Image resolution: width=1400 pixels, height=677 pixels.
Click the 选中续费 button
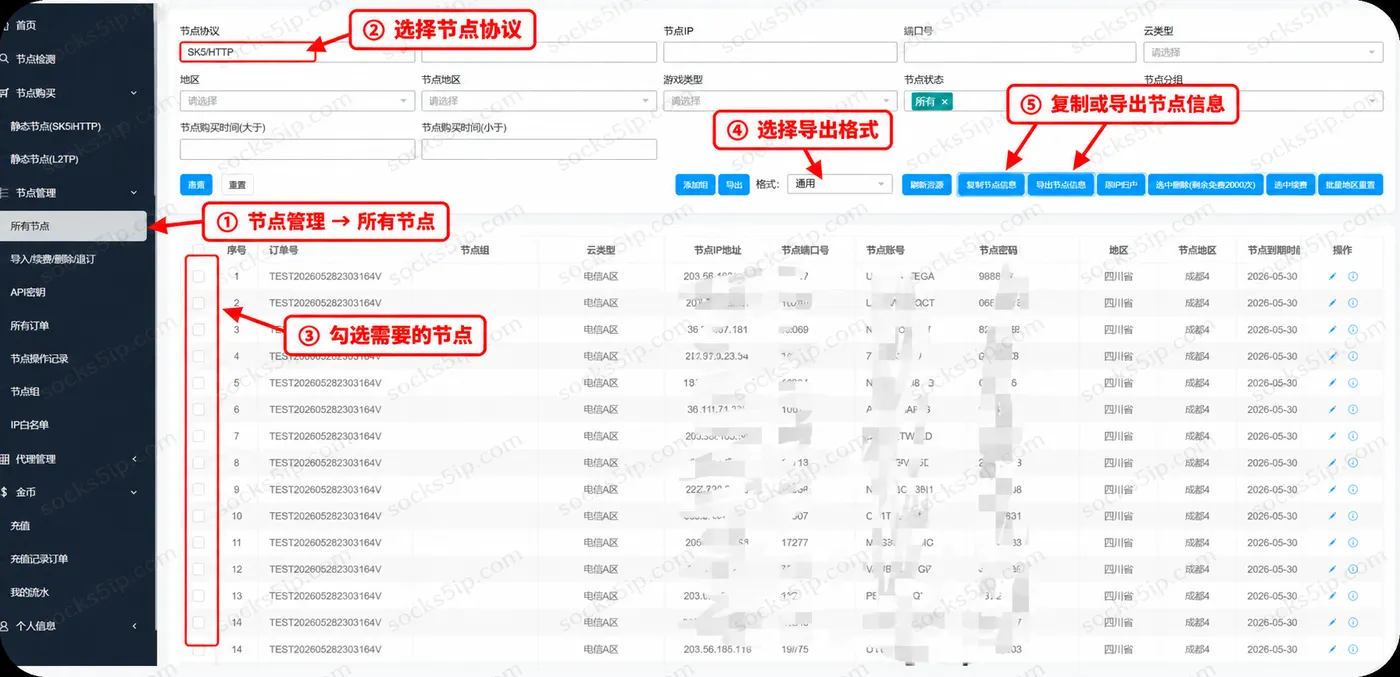(x=1290, y=185)
